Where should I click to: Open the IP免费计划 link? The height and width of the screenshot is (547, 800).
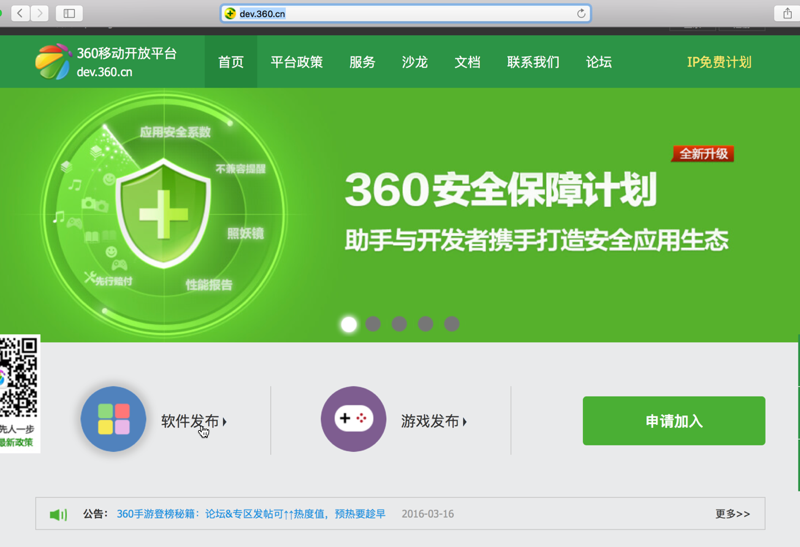(x=719, y=62)
